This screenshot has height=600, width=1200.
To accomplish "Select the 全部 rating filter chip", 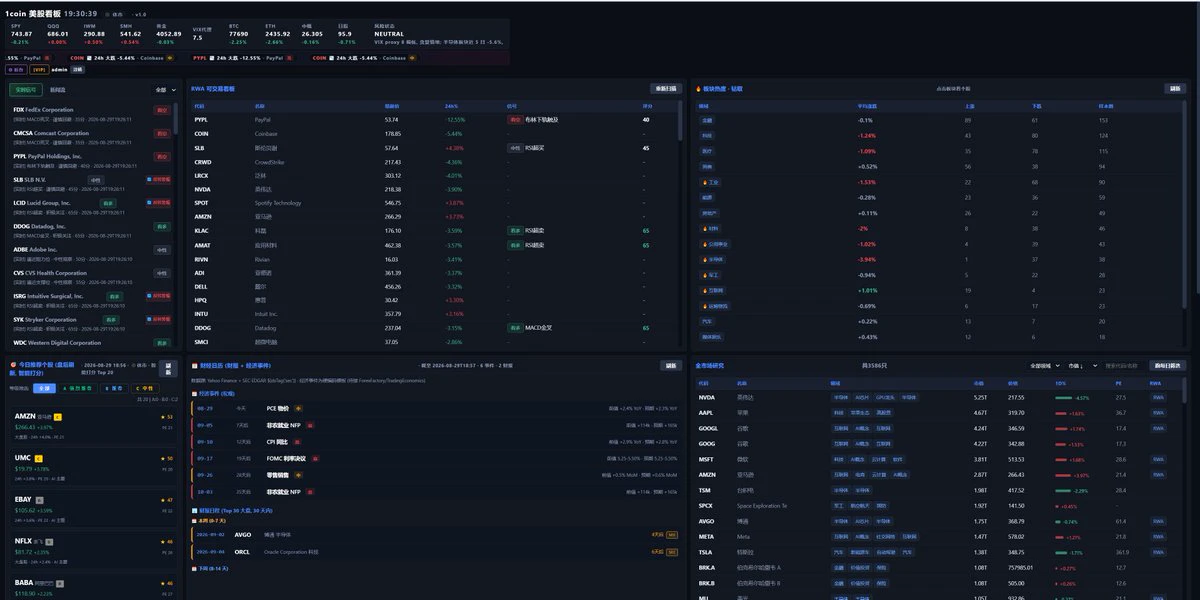I will pos(45,387).
